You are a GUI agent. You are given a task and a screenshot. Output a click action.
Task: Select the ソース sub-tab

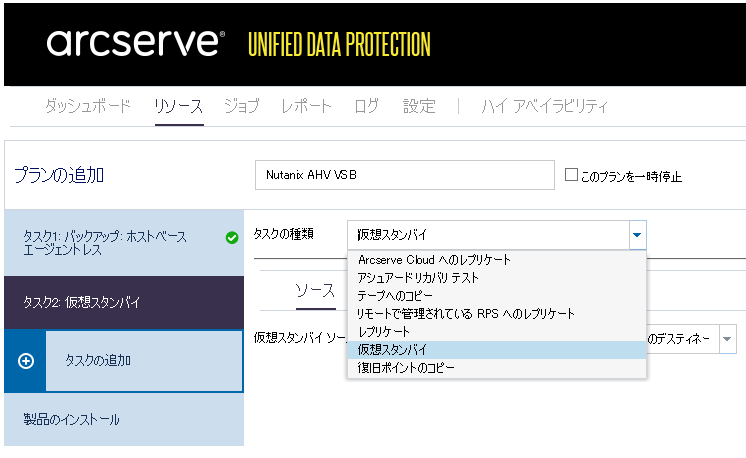[315, 290]
